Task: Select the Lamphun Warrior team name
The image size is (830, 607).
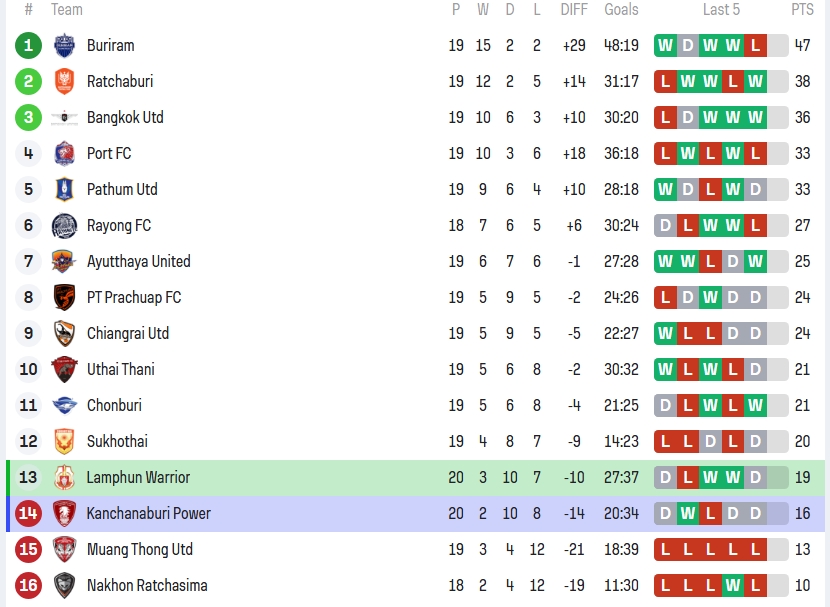Action: (138, 477)
